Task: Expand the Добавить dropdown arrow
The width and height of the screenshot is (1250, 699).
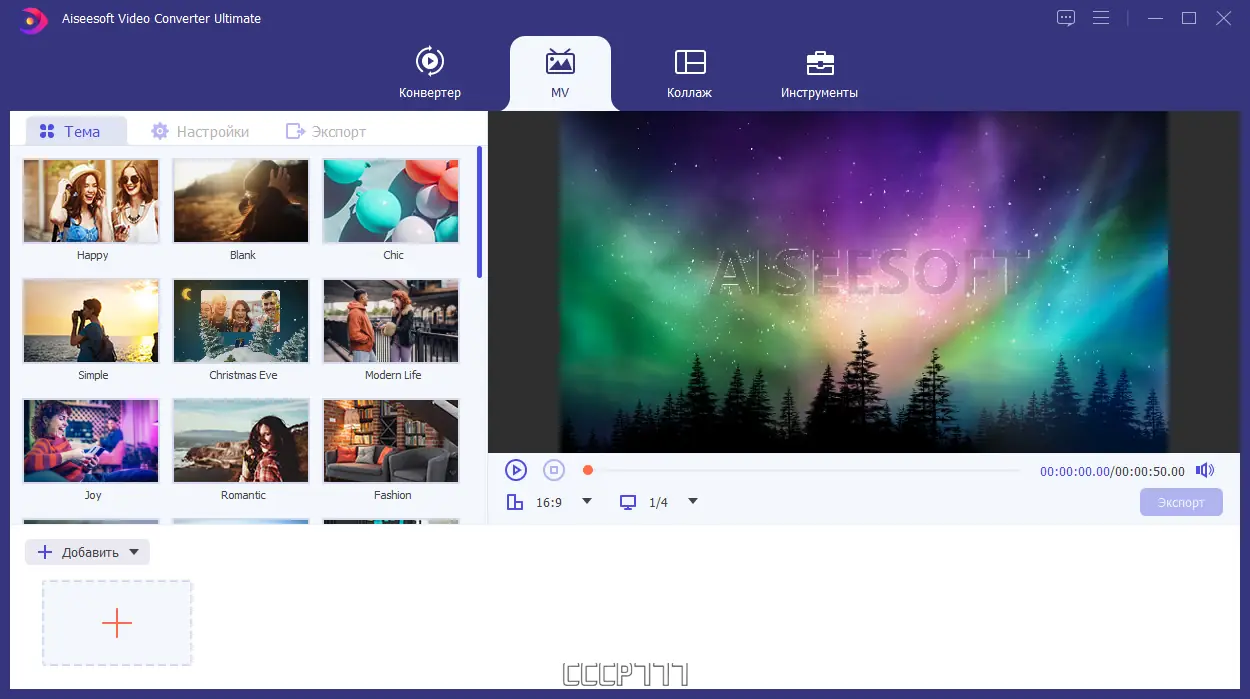Action: pyautogui.click(x=134, y=552)
